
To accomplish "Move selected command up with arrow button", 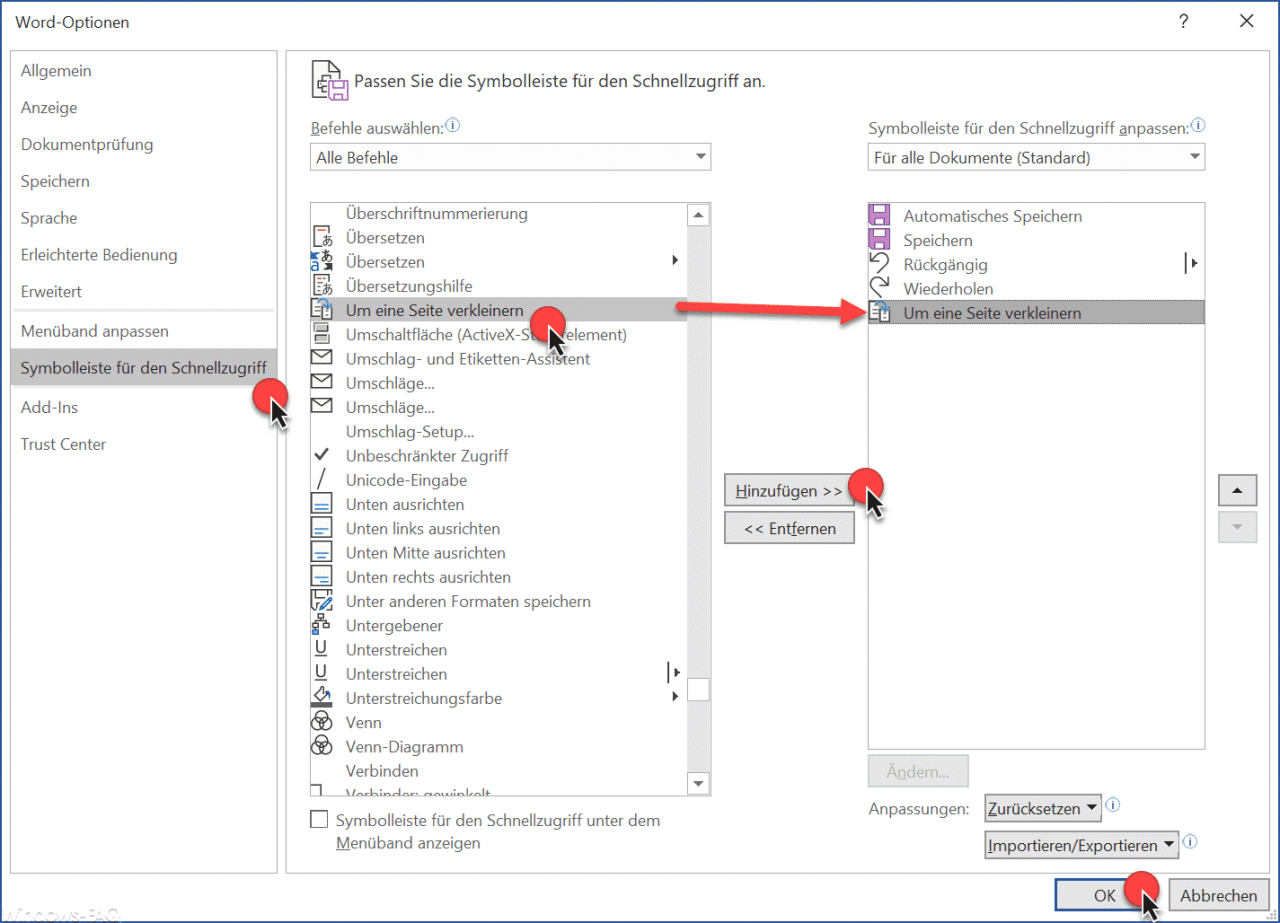I will [x=1237, y=491].
